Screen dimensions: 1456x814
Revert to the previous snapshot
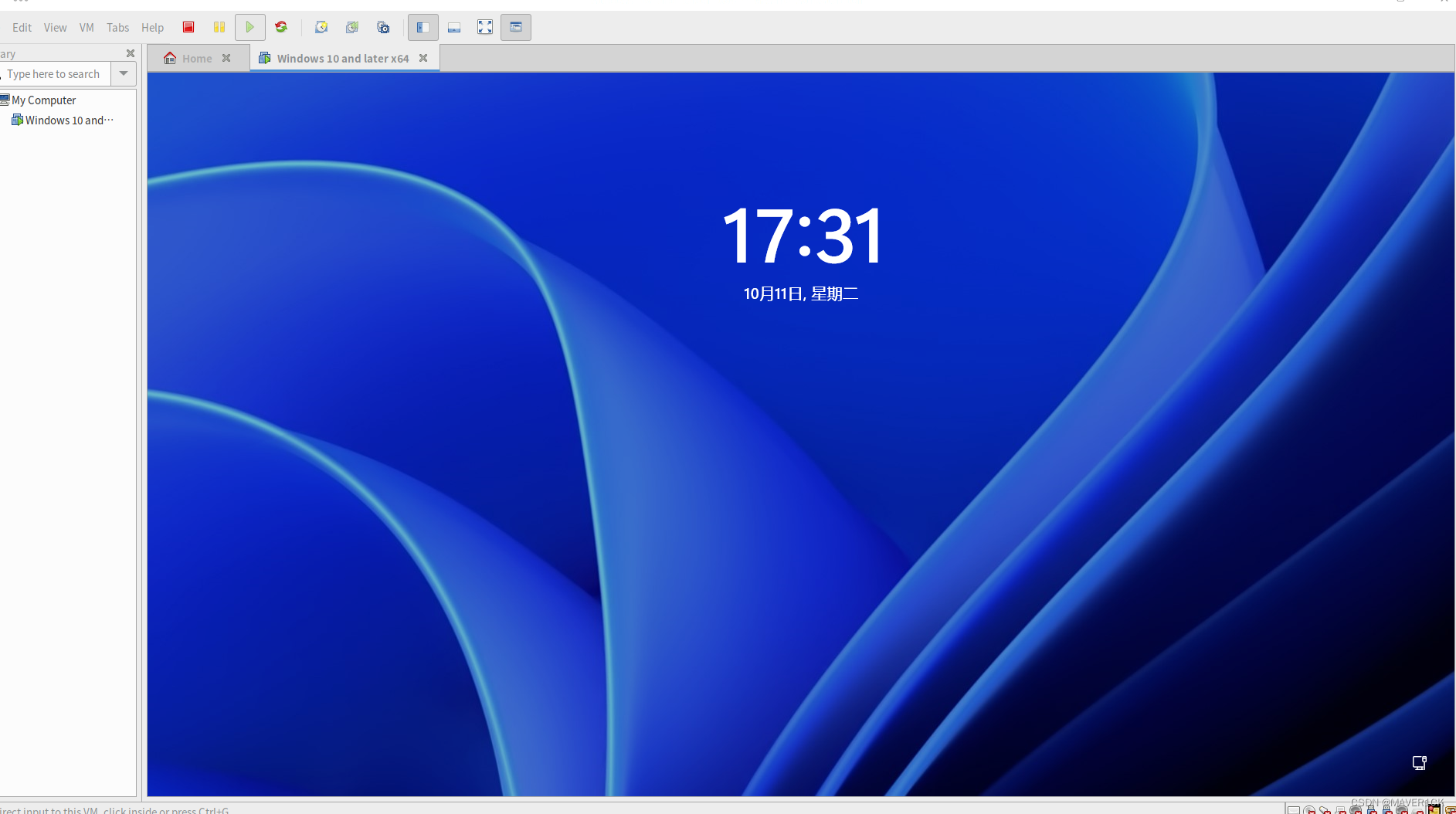pyautogui.click(x=352, y=27)
